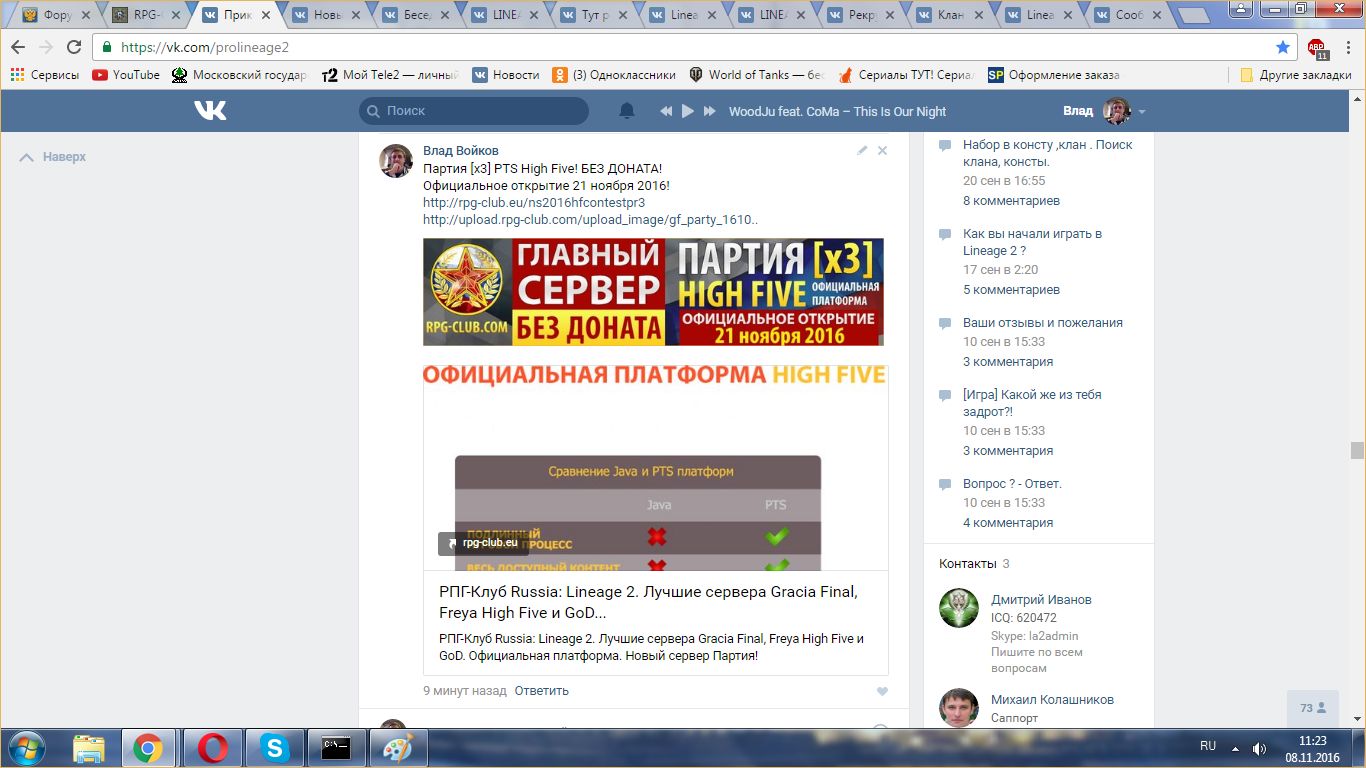Edit the post with the pencil icon
Image resolution: width=1366 pixels, height=768 pixels.
[x=862, y=150]
